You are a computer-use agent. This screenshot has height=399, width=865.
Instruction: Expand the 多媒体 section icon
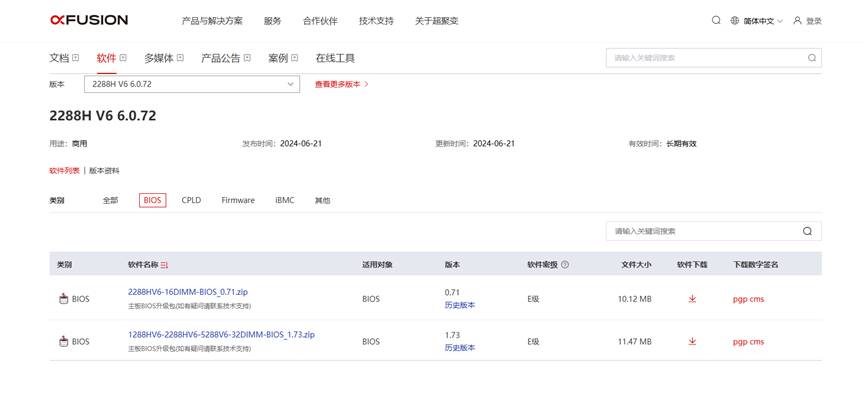coord(180,57)
